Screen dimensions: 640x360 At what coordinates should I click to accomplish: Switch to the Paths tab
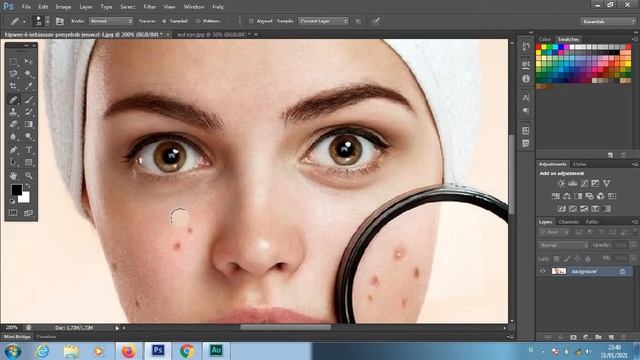(x=592, y=222)
